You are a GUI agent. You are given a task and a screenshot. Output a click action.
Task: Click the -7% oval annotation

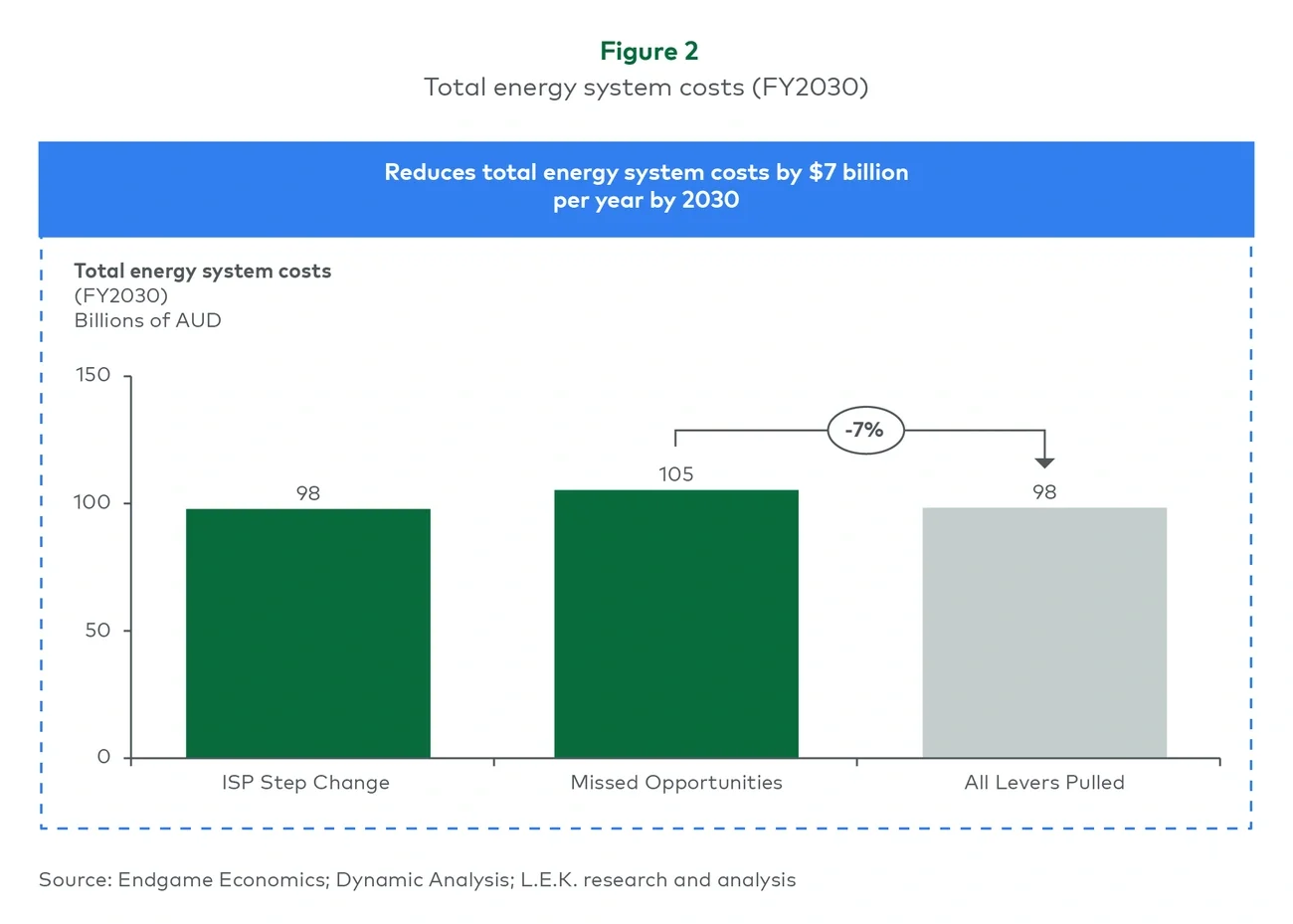(x=864, y=430)
